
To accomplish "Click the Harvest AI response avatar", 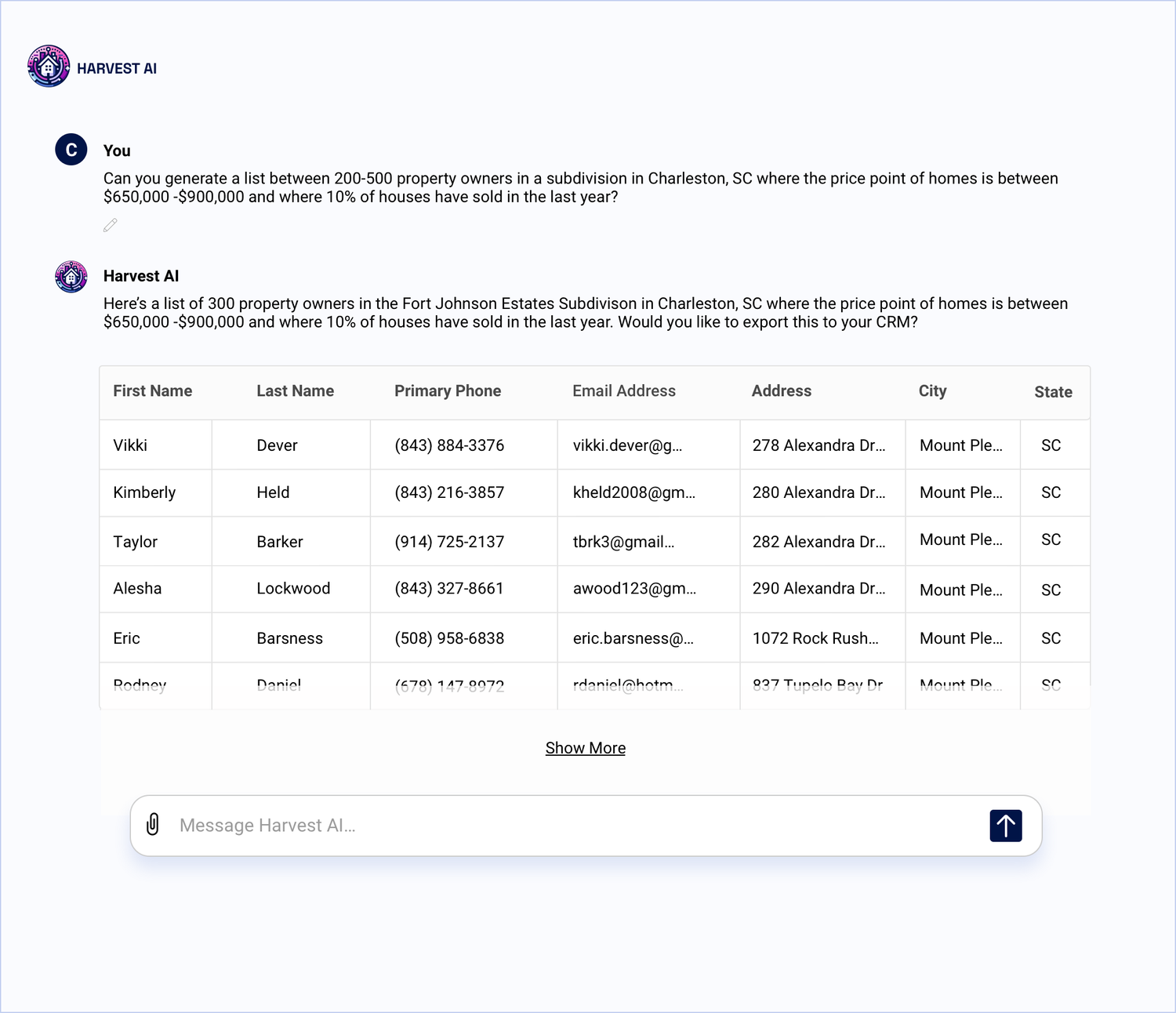I will [x=71, y=277].
